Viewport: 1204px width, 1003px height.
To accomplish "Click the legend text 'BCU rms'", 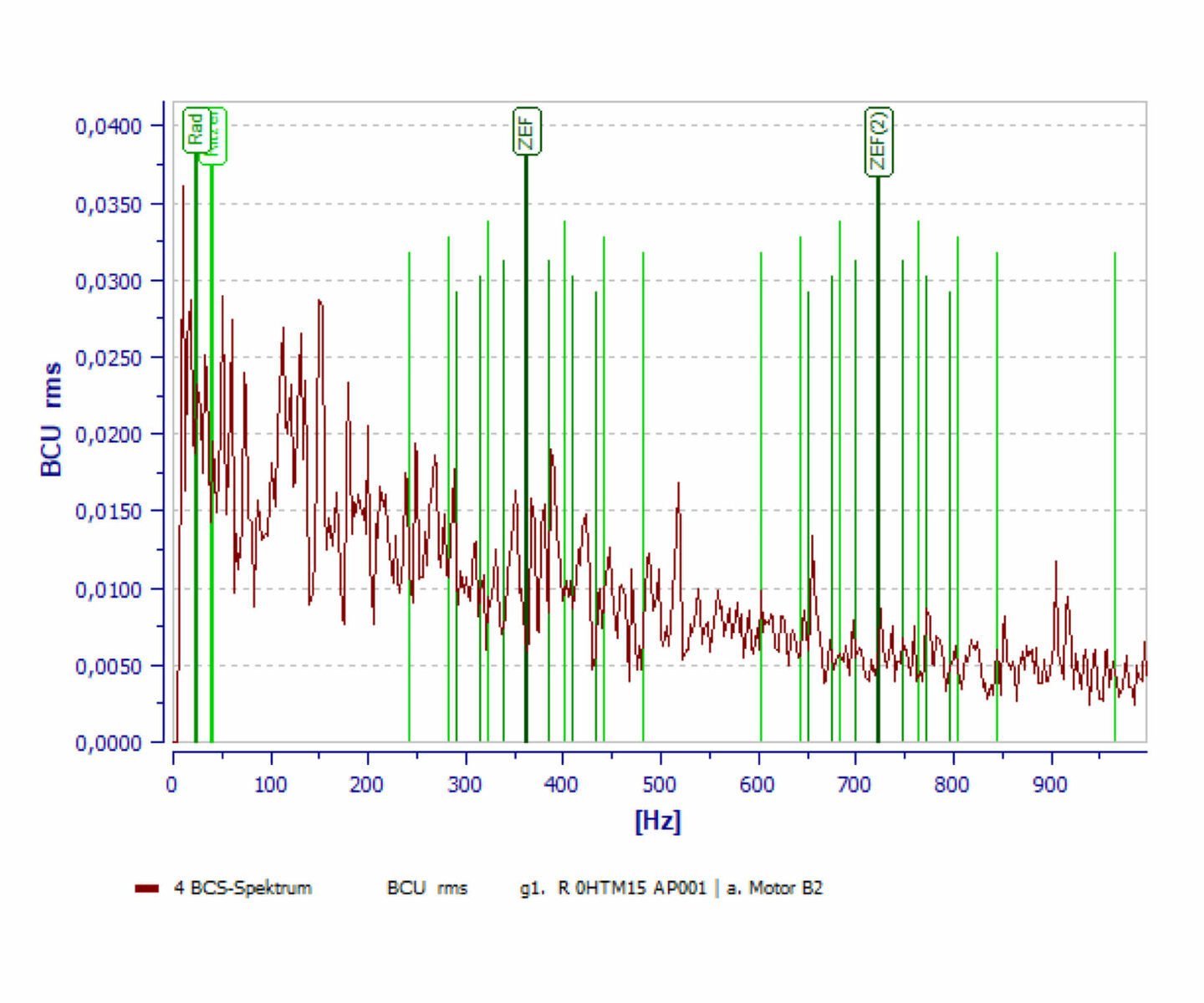I will click(427, 888).
